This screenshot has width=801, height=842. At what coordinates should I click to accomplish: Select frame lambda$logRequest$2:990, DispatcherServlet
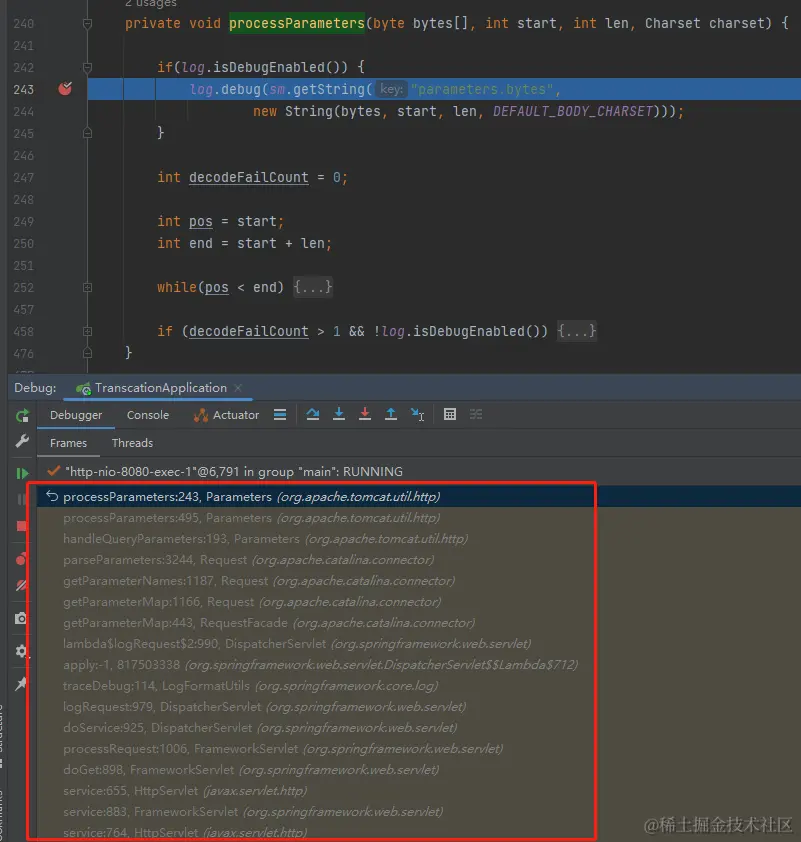tap(419, 643)
